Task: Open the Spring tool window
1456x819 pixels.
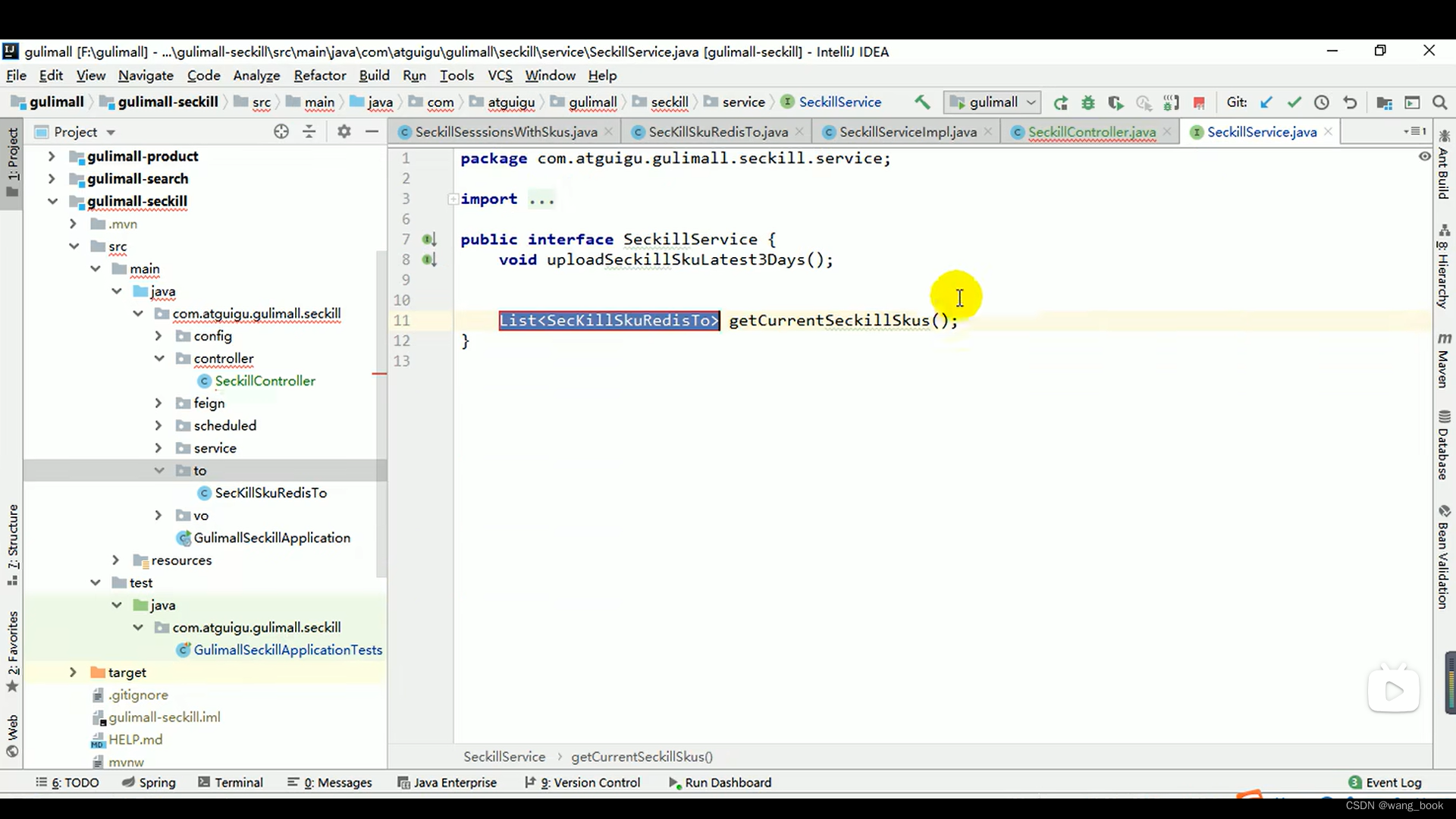Action: pyautogui.click(x=149, y=783)
